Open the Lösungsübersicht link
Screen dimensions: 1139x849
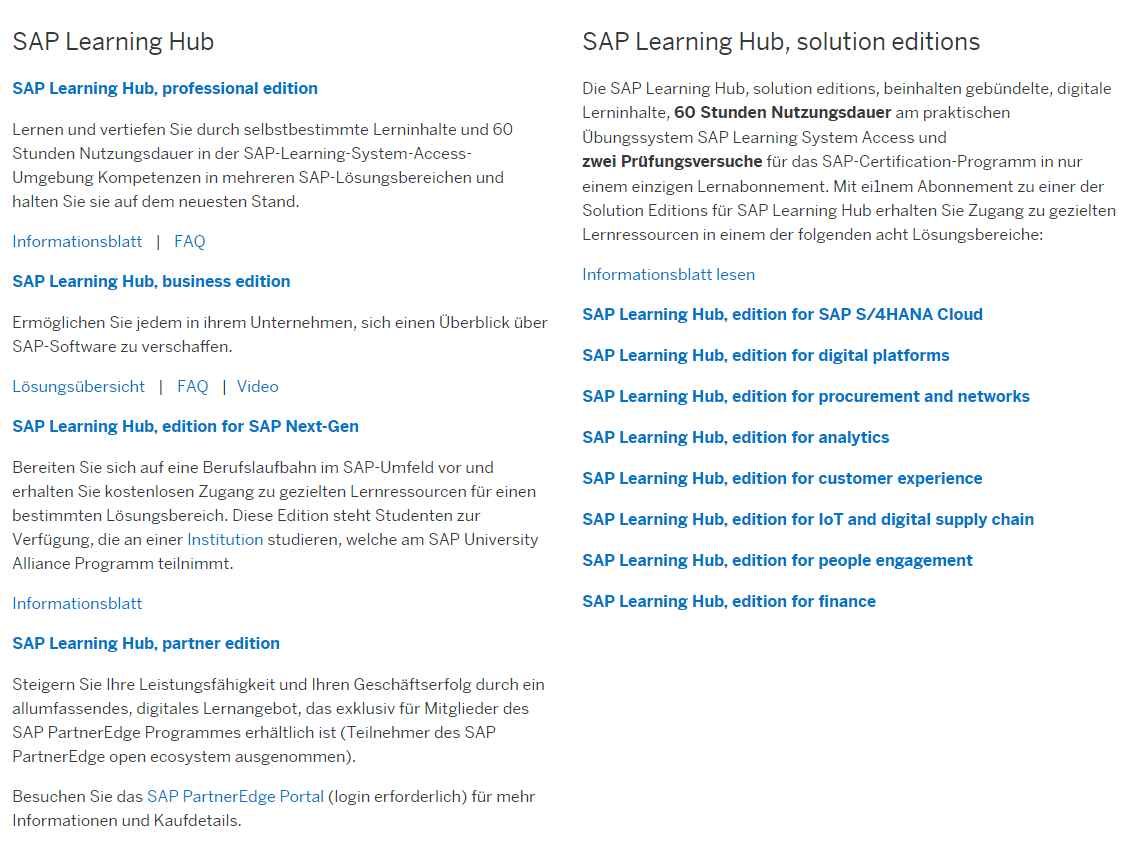(78, 387)
